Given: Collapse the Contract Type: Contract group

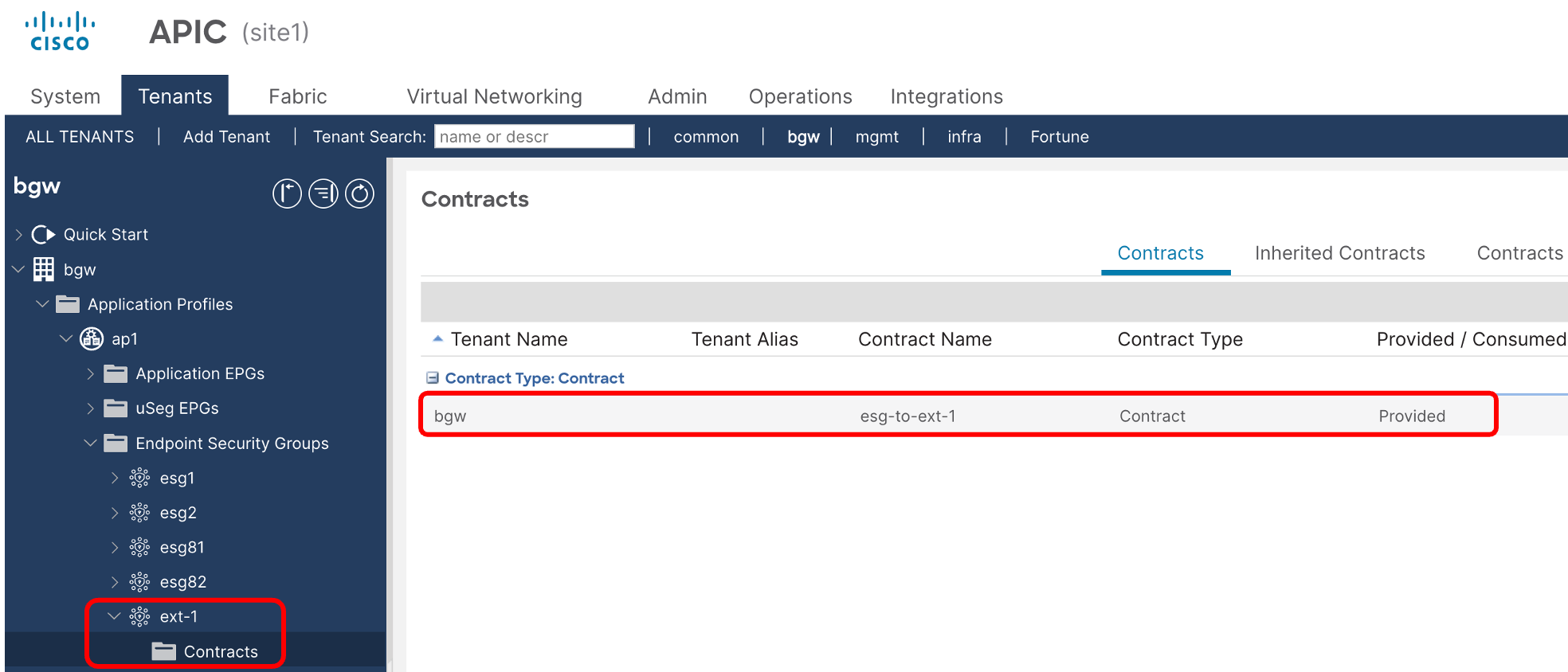Looking at the screenshot, I should point(433,378).
